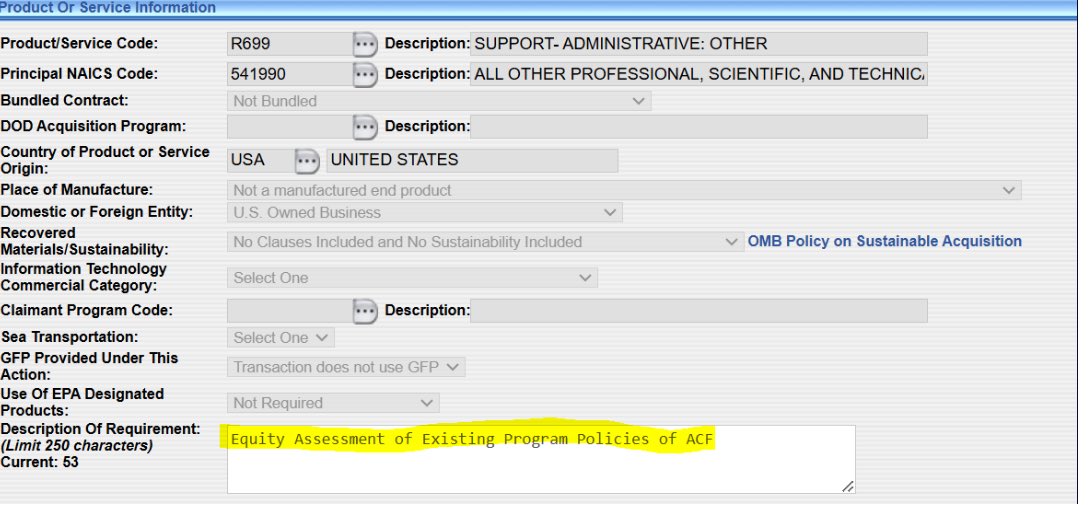Image resolution: width=1092 pixels, height=505 pixels.
Task: Open Principal NAICS Code lookup button
Action: [365, 74]
